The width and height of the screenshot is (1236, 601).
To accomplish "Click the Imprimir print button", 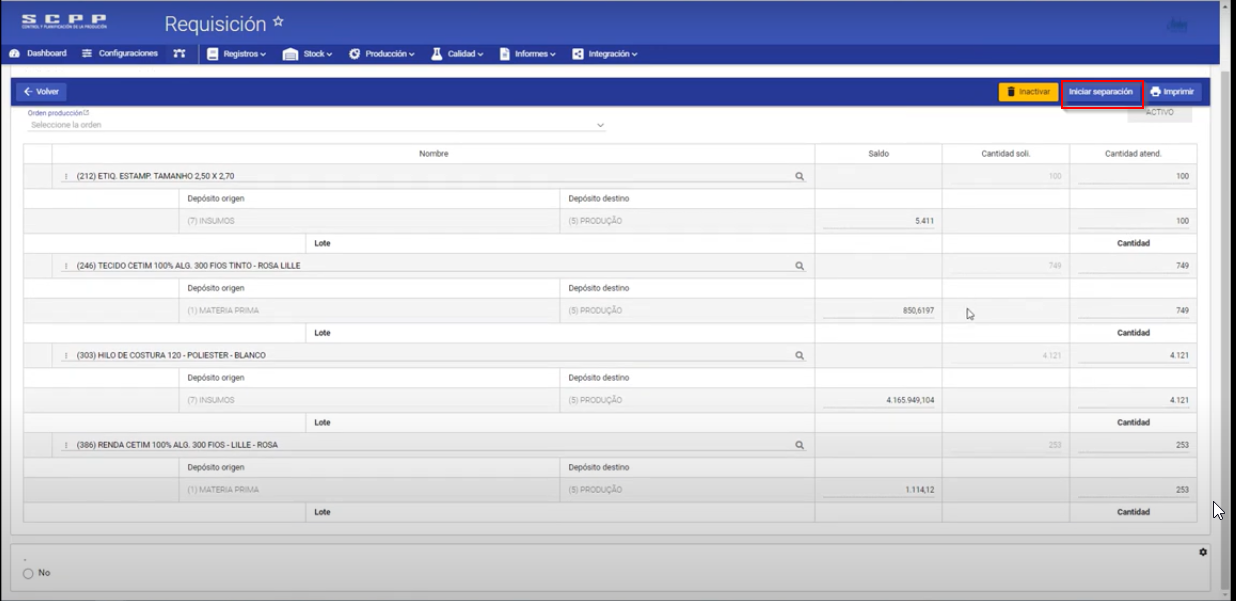I will (1172, 91).
